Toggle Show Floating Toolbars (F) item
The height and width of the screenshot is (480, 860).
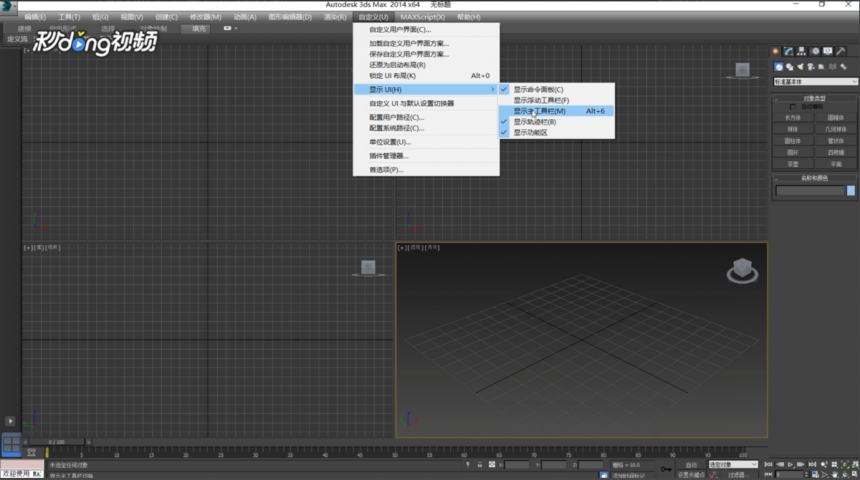556,100
